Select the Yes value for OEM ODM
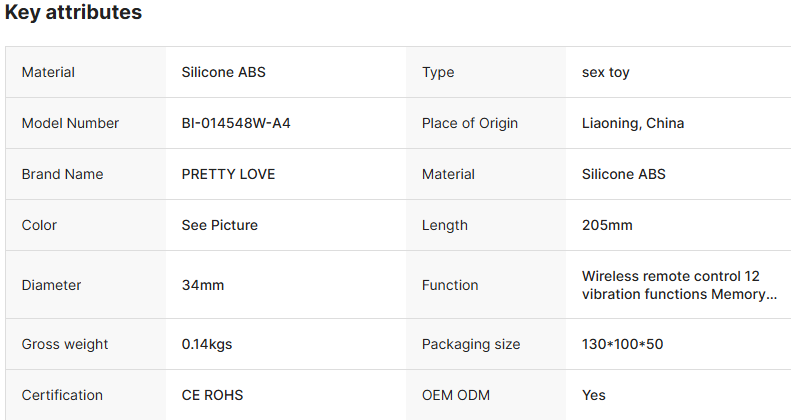 click(594, 395)
